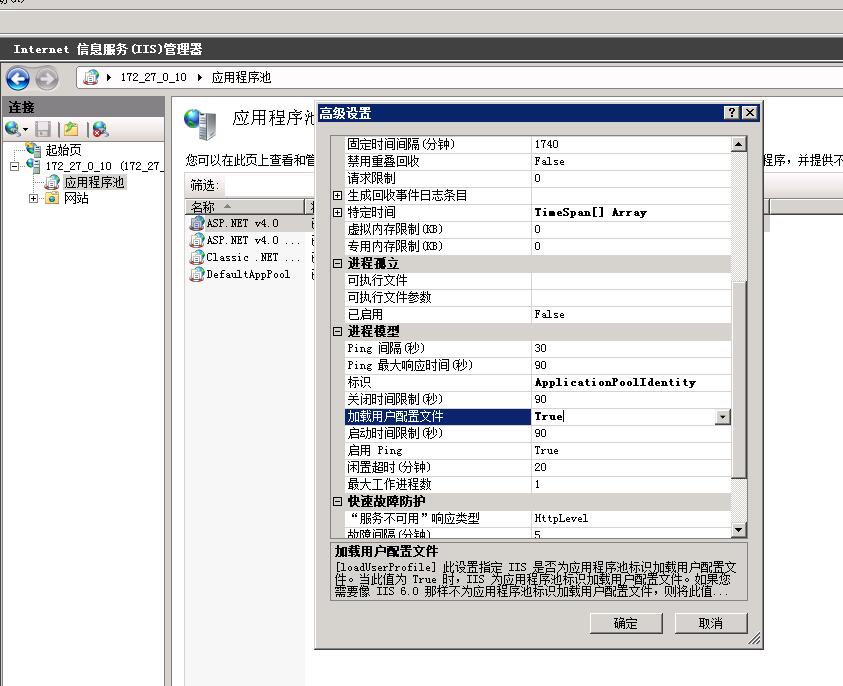This screenshot has width=843, height=686.
Task: Select 应用程序池 in the connections tree
Action: click(94, 182)
